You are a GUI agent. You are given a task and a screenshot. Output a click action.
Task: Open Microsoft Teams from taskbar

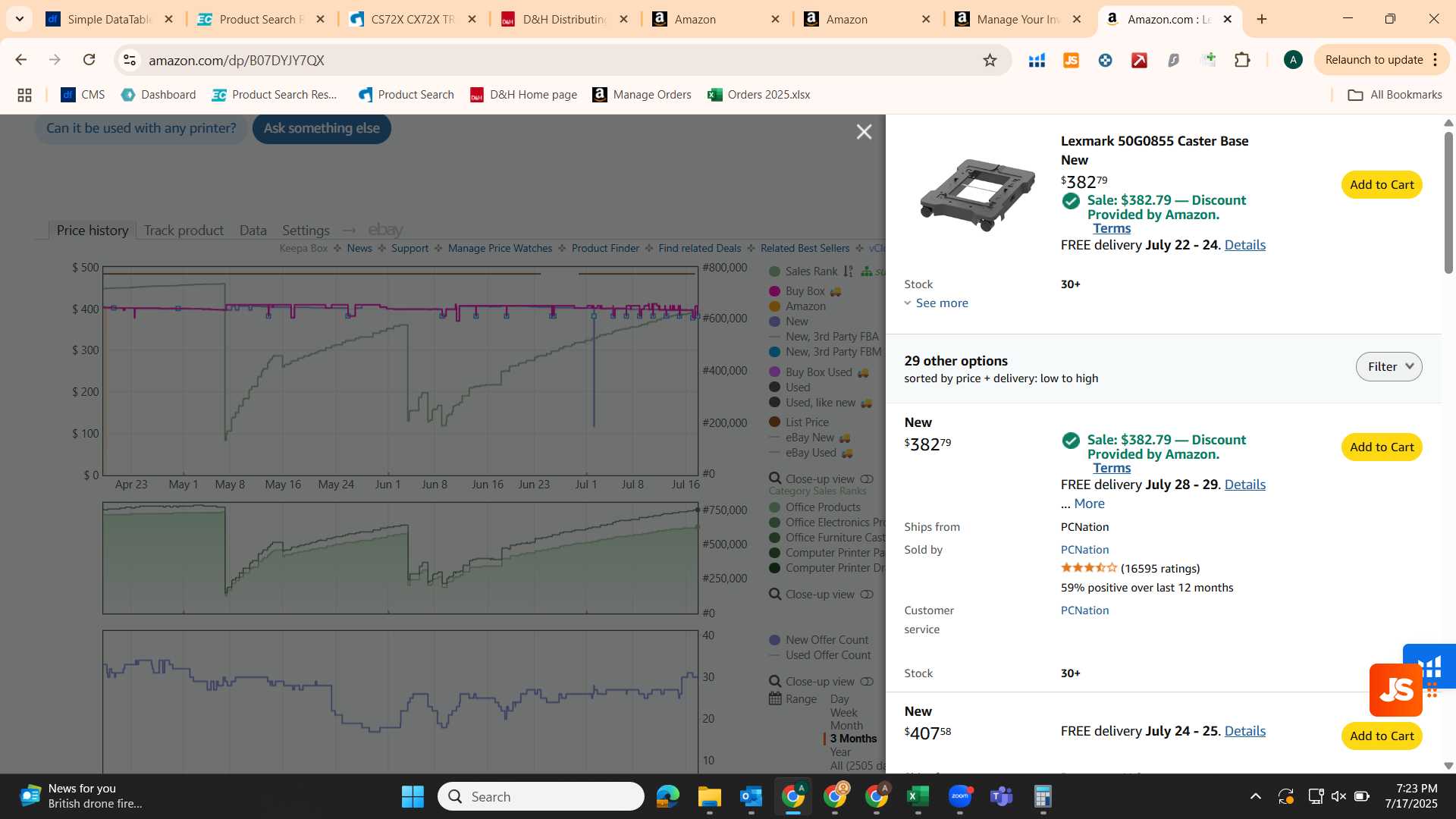(x=1001, y=796)
